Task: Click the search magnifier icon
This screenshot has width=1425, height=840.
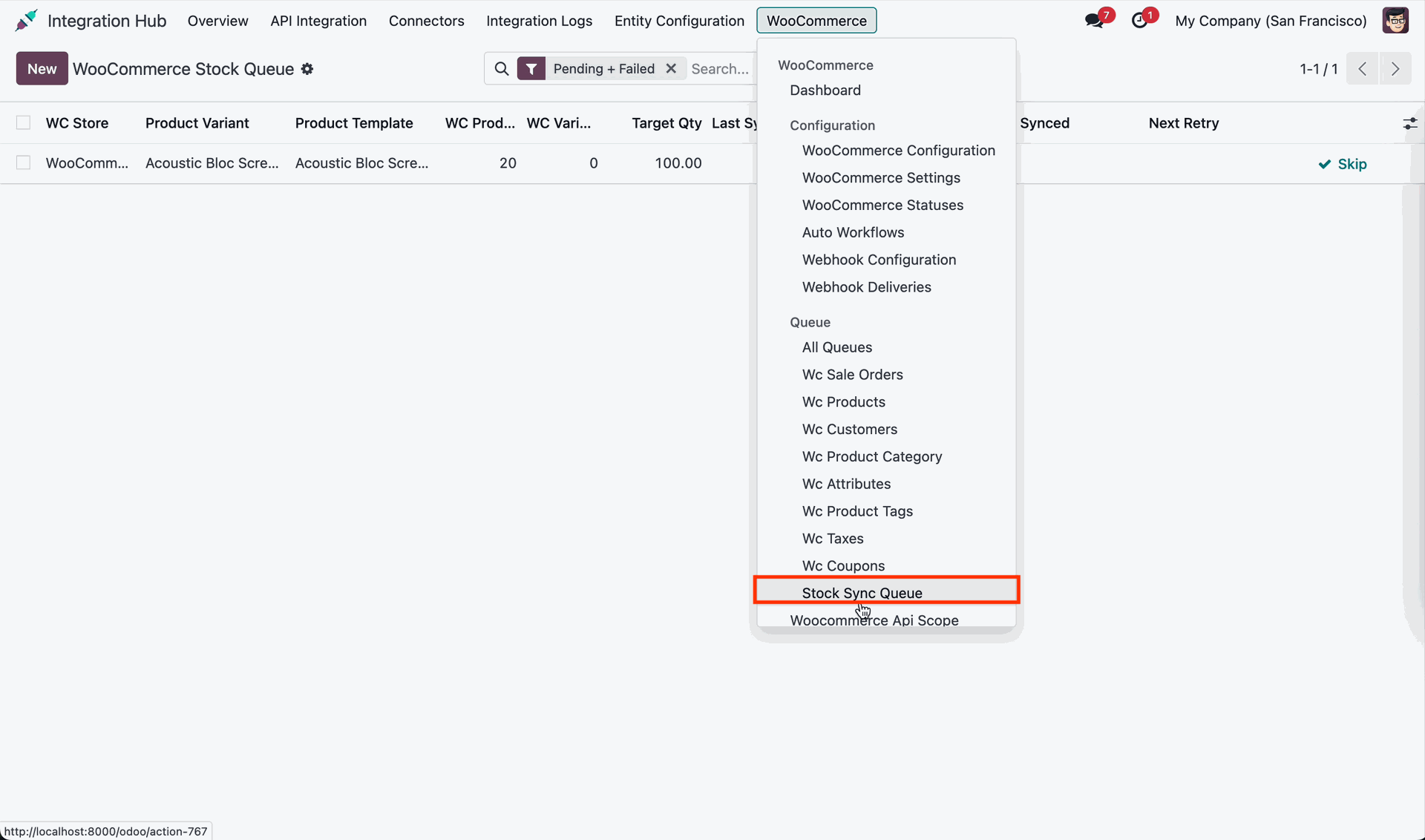Action: click(x=502, y=69)
